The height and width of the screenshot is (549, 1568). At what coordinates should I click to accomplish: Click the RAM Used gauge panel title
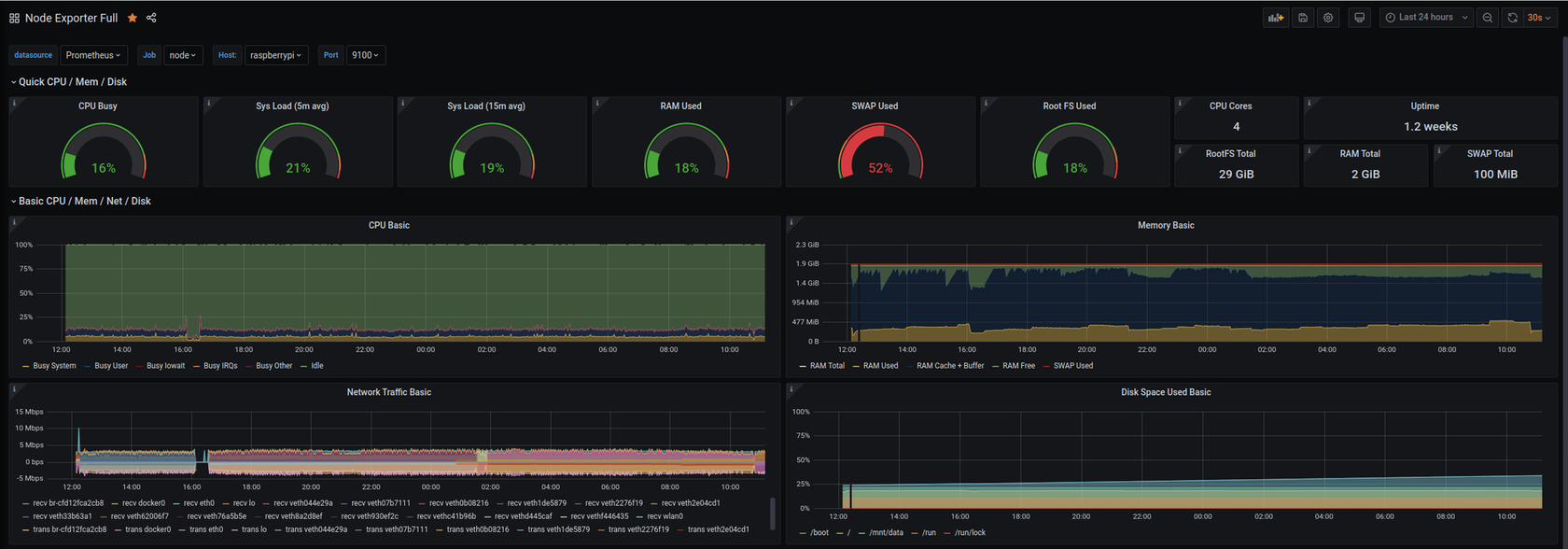pos(680,106)
